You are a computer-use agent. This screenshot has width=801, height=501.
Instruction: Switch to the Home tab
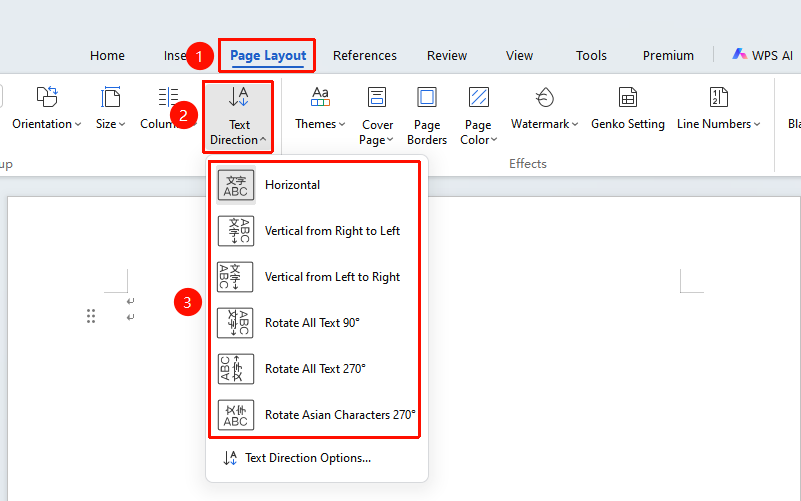click(x=107, y=56)
